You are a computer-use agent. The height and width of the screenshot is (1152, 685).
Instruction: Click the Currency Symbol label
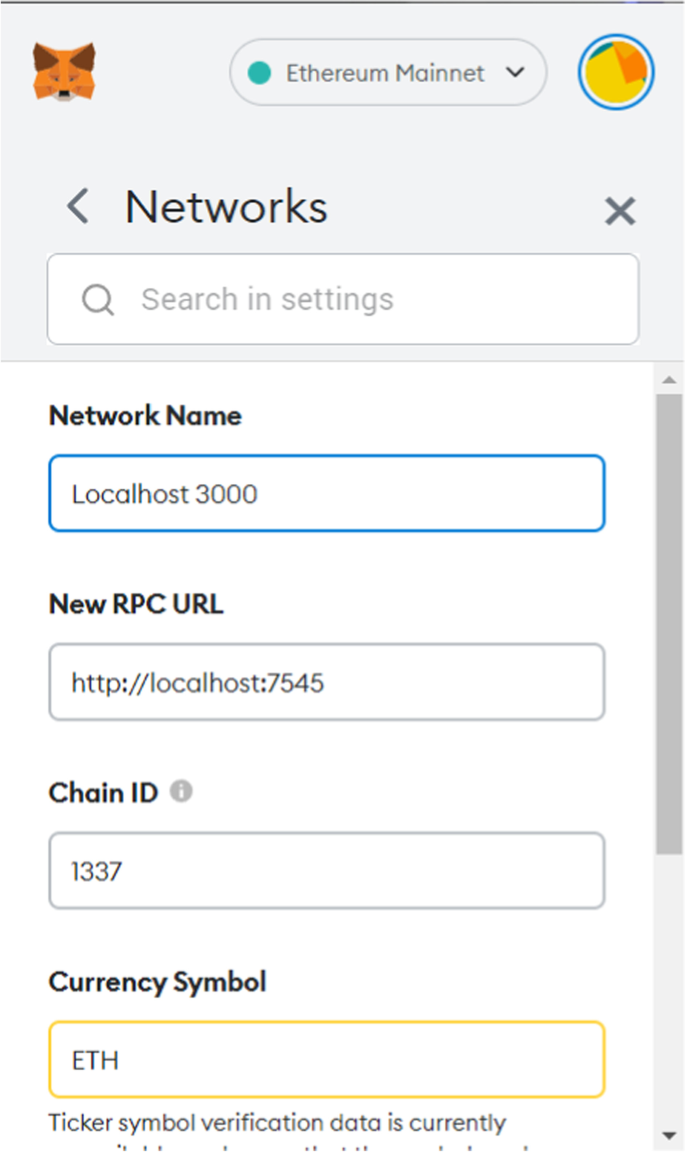[157, 982]
